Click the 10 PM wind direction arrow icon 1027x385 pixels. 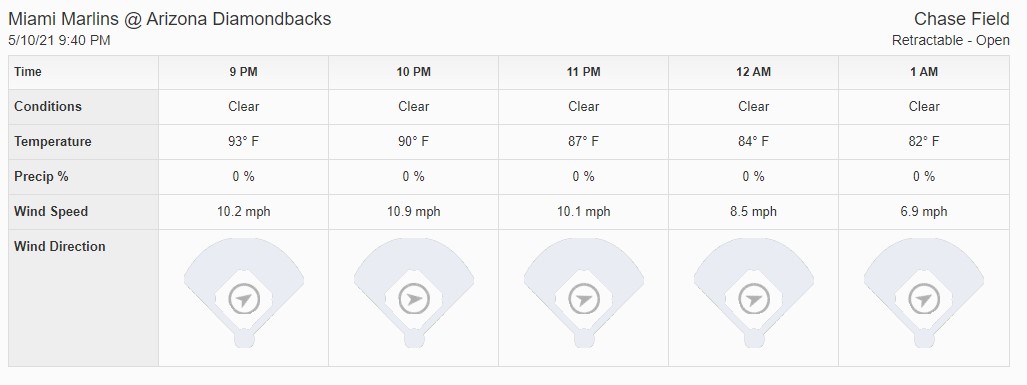click(414, 300)
